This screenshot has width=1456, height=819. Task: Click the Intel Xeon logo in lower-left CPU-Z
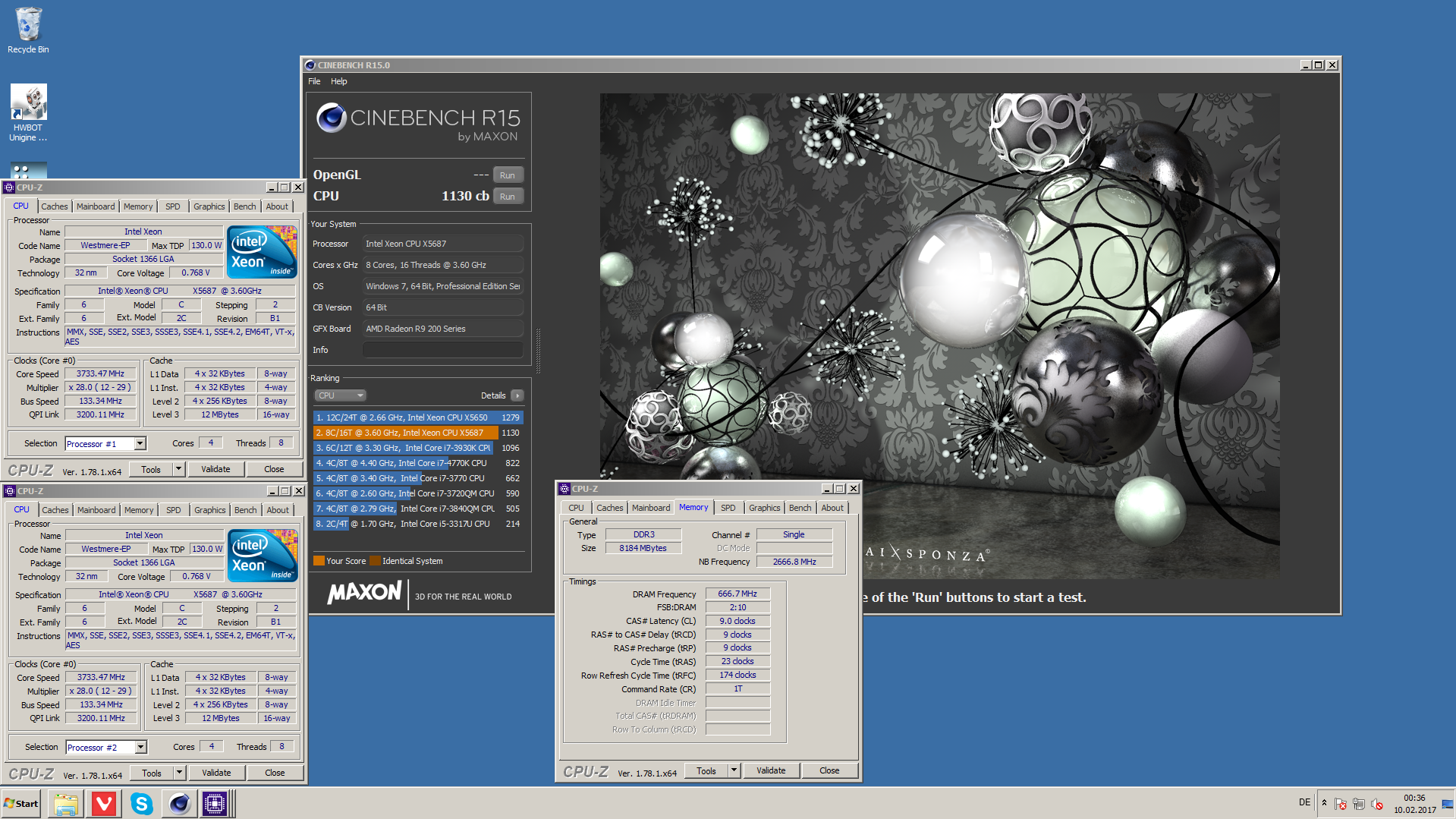coord(263,556)
